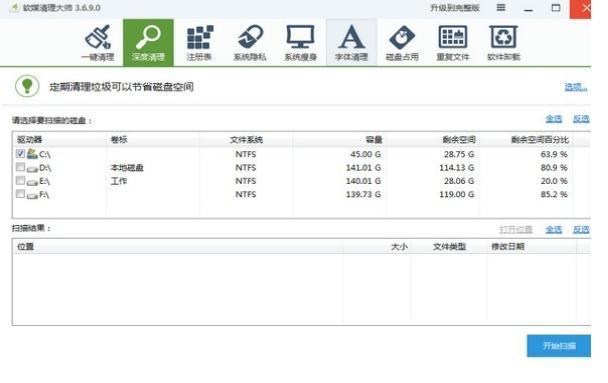Sort by 剩余空间 column header
The height and width of the screenshot is (383, 608).
point(432,140)
